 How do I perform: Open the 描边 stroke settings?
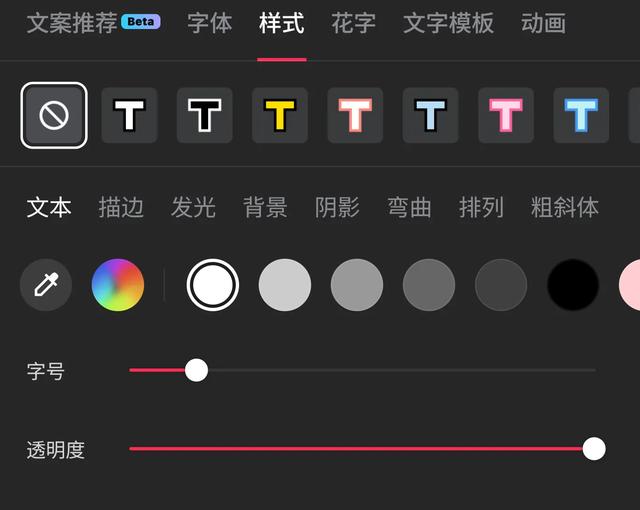click(x=121, y=207)
